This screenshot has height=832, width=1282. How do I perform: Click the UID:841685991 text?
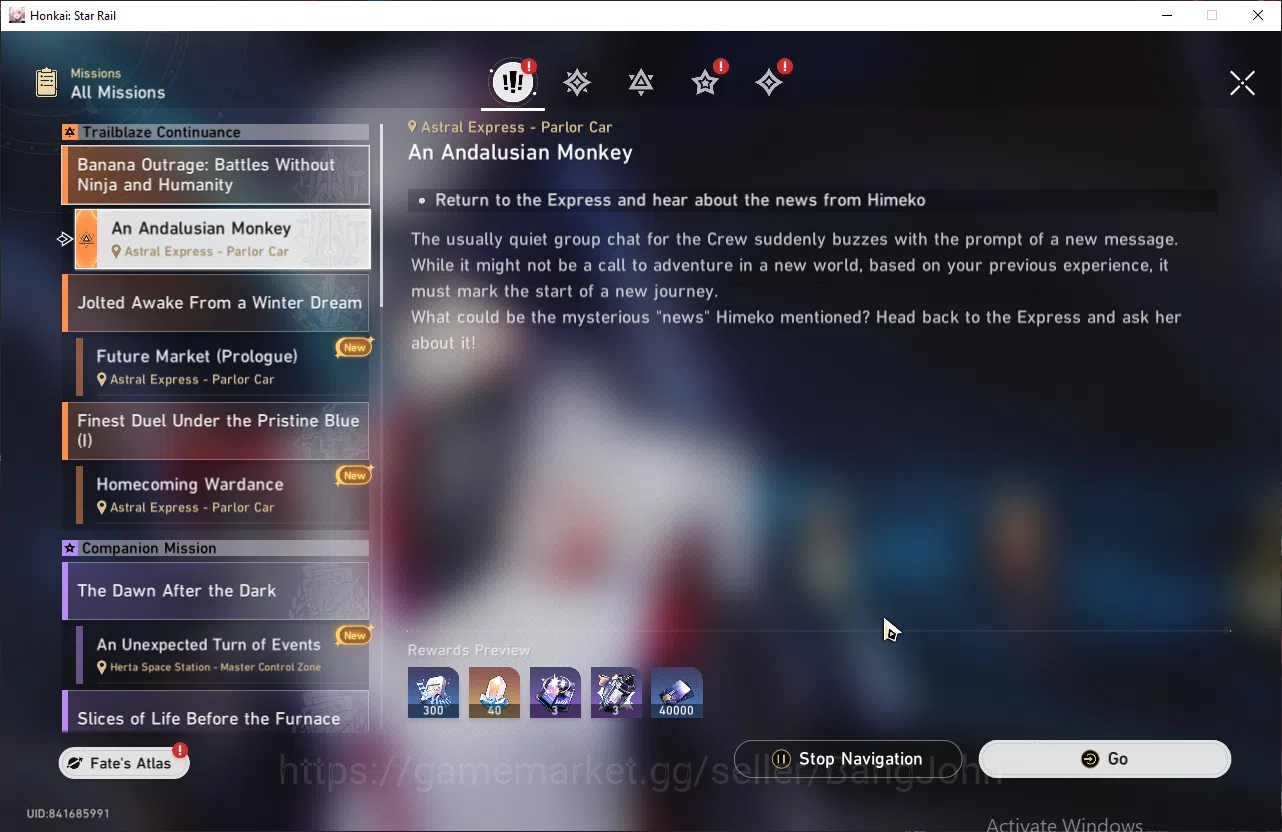[68, 814]
